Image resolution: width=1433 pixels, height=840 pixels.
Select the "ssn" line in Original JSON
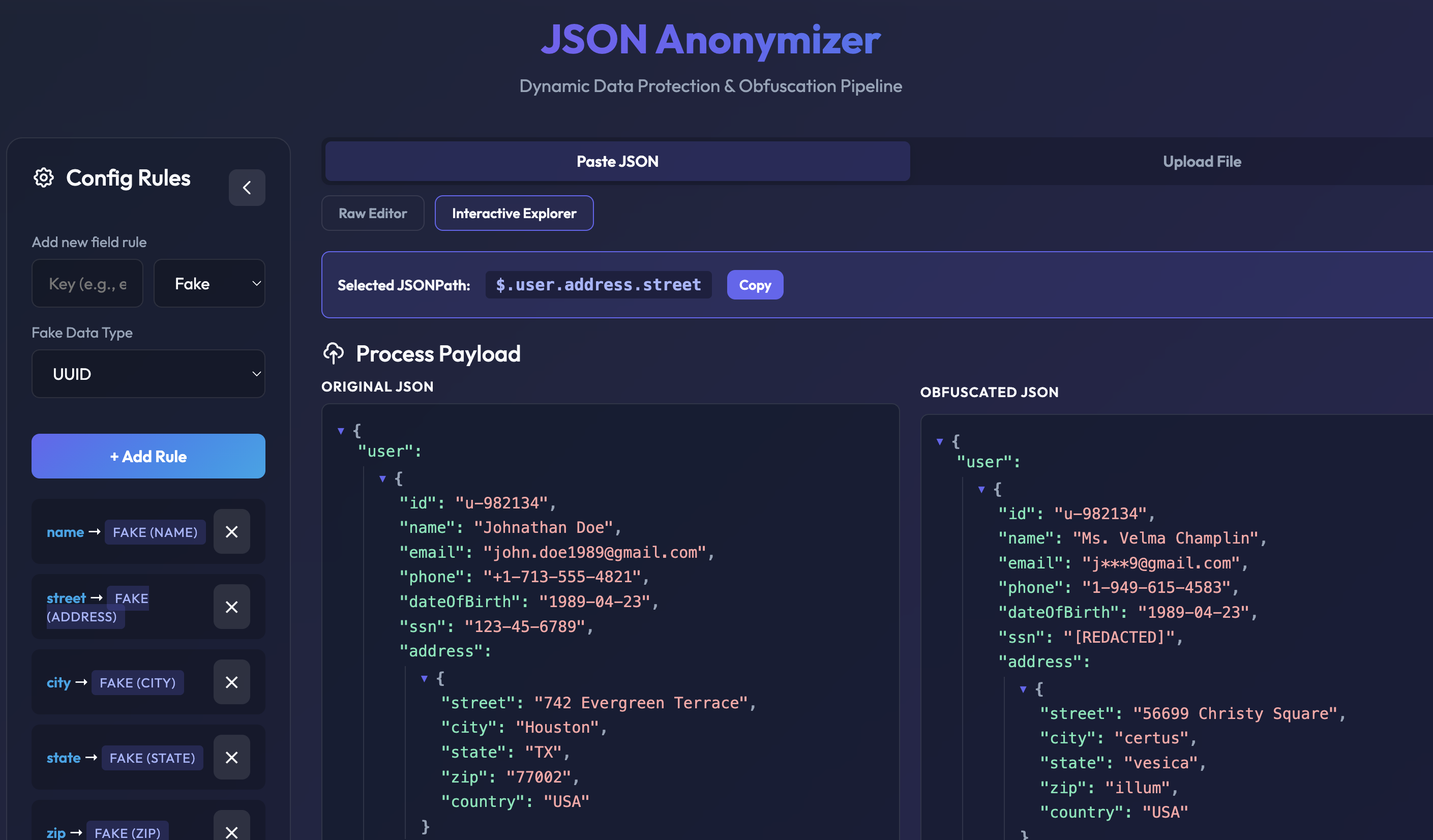pyautogui.click(x=496, y=627)
